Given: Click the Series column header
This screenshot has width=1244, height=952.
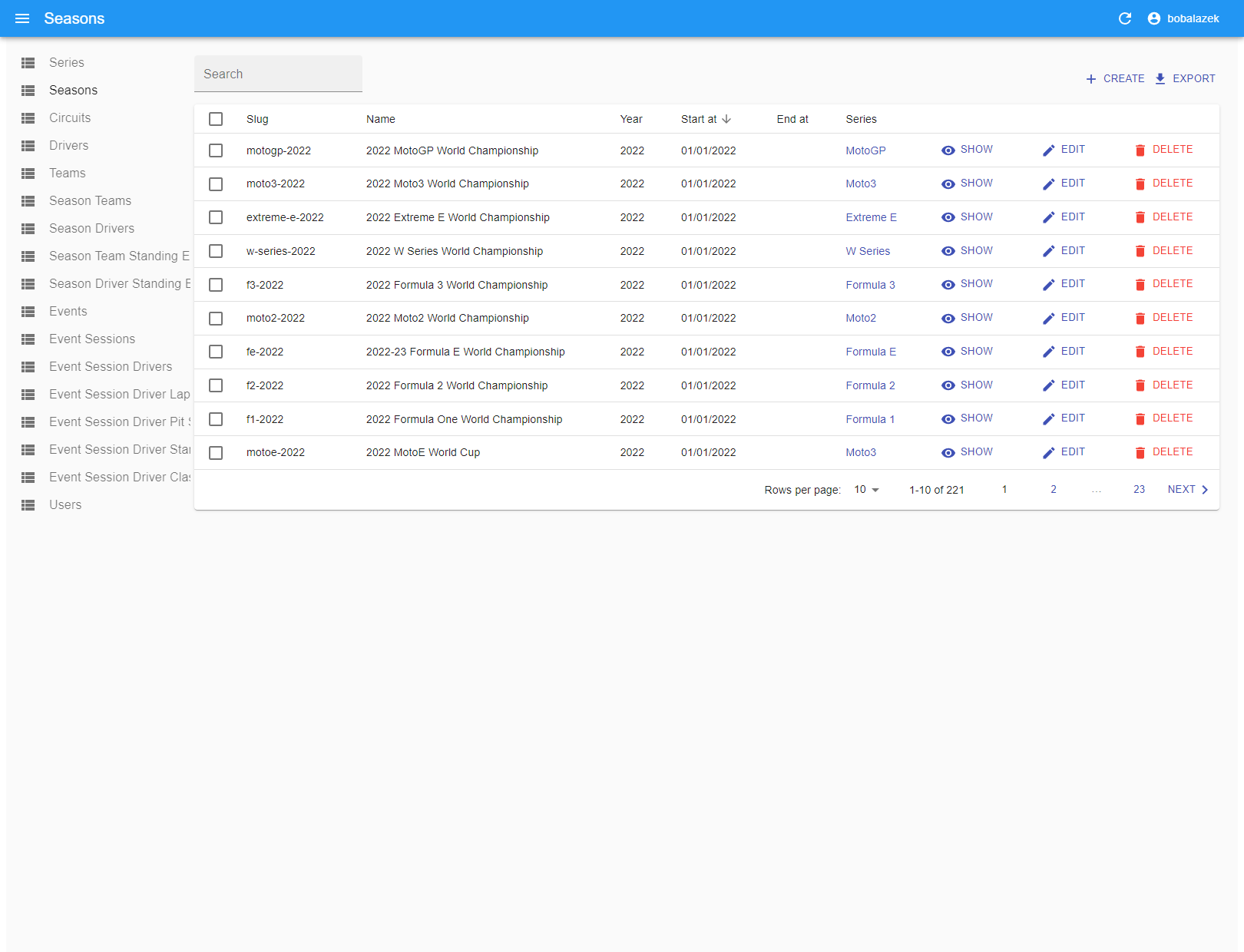Looking at the screenshot, I should pos(861,119).
